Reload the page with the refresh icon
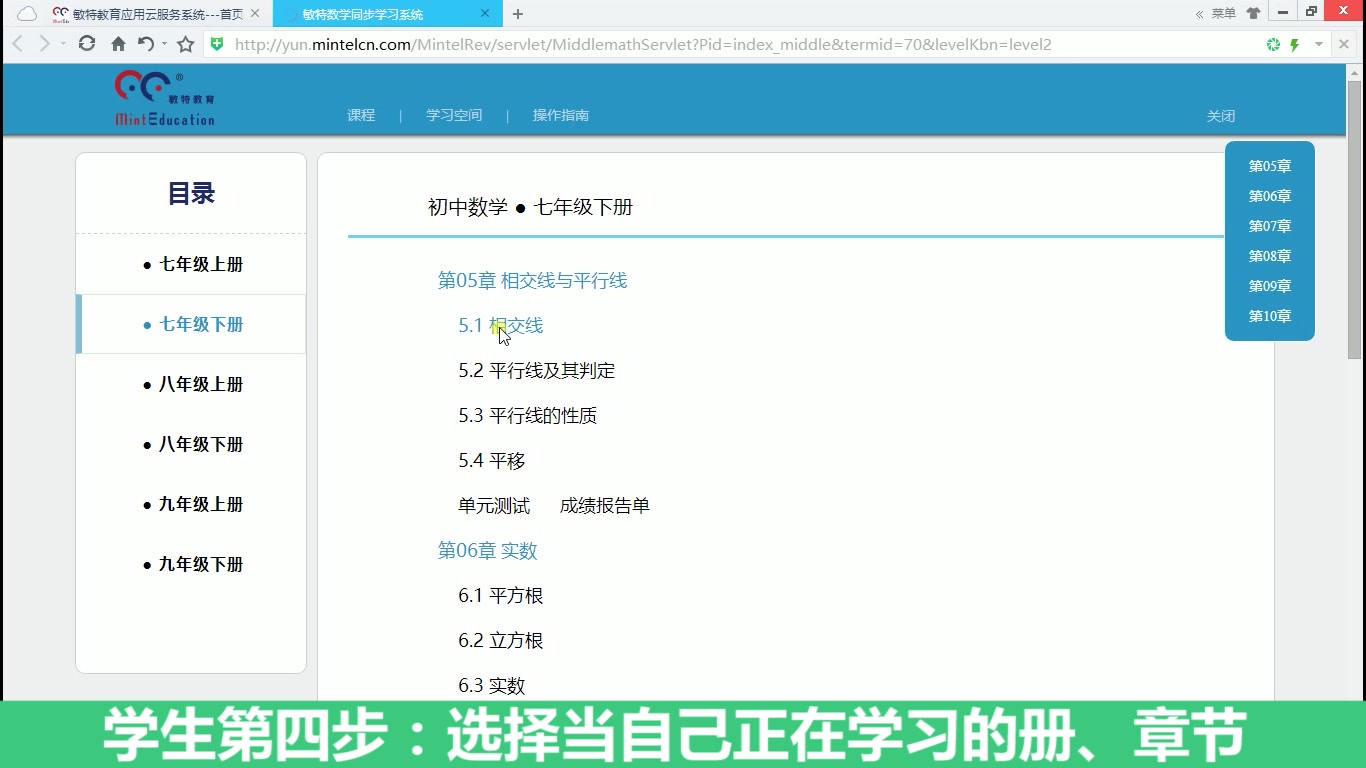The height and width of the screenshot is (768, 1366). pos(87,44)
